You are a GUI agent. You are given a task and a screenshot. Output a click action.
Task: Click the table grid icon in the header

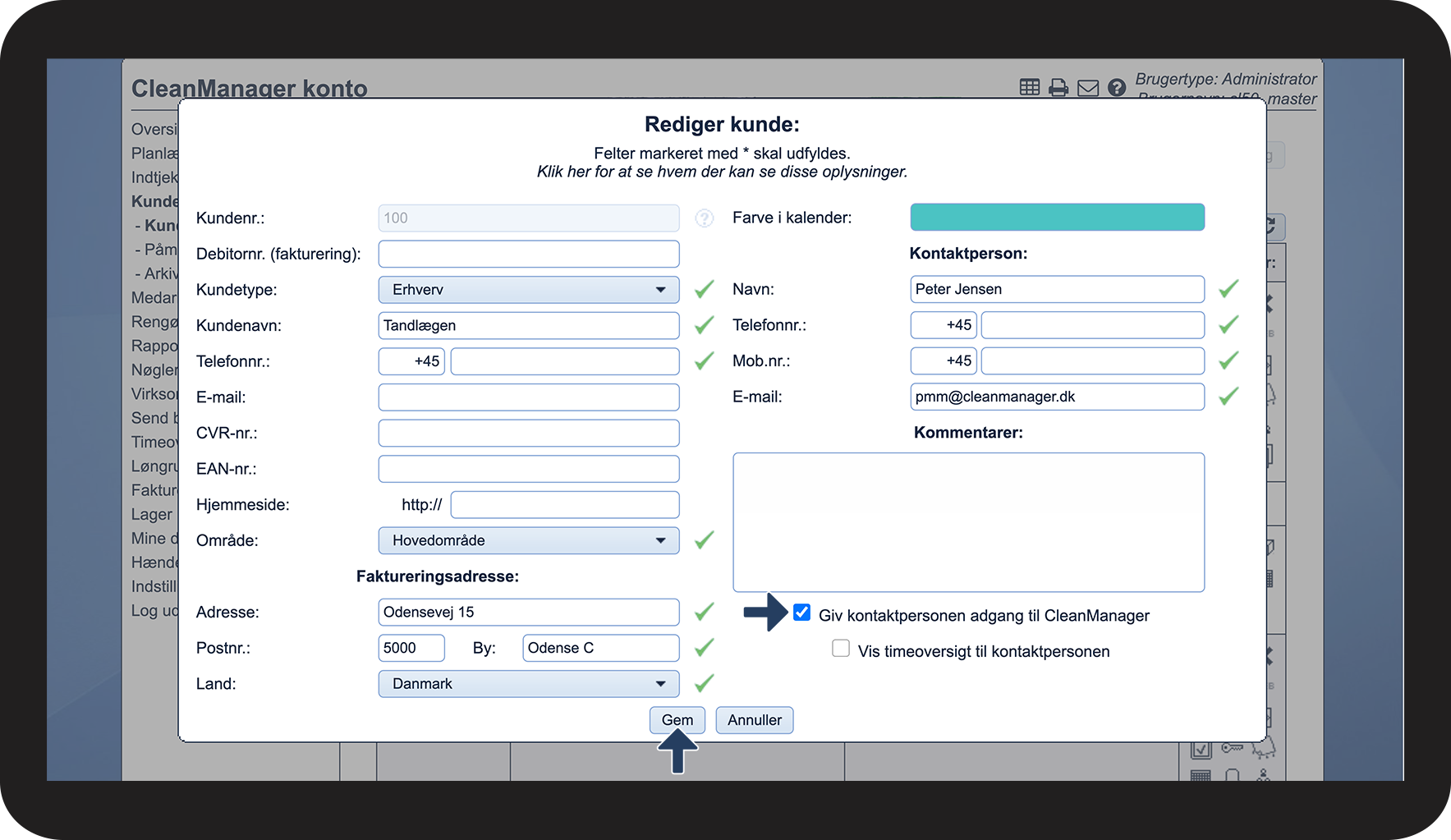tap(1029, 87)
